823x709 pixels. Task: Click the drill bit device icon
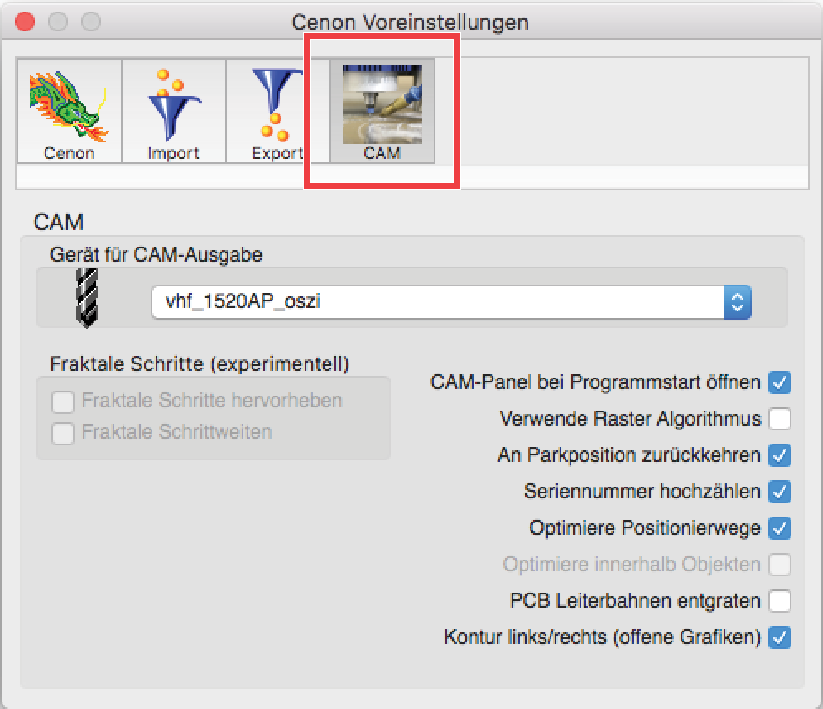pos(87,298)
